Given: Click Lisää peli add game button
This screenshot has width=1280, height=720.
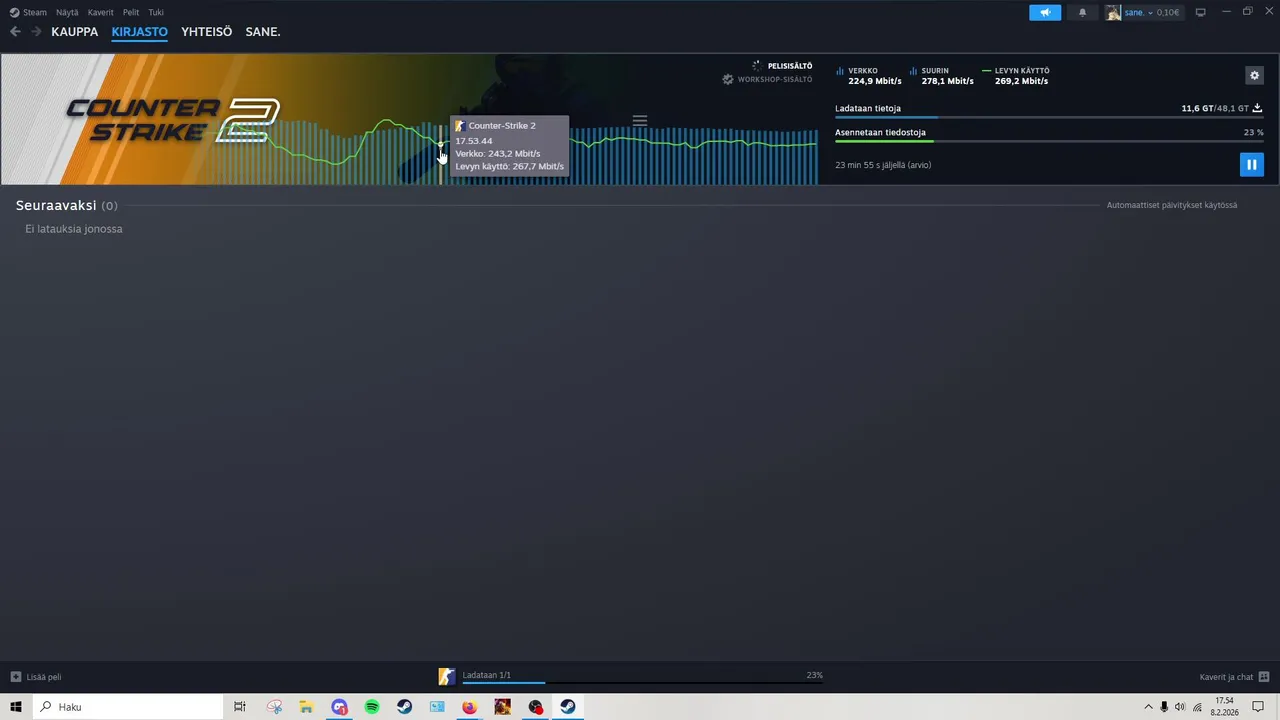Looking at the screenshot, I should pos(36,677).
